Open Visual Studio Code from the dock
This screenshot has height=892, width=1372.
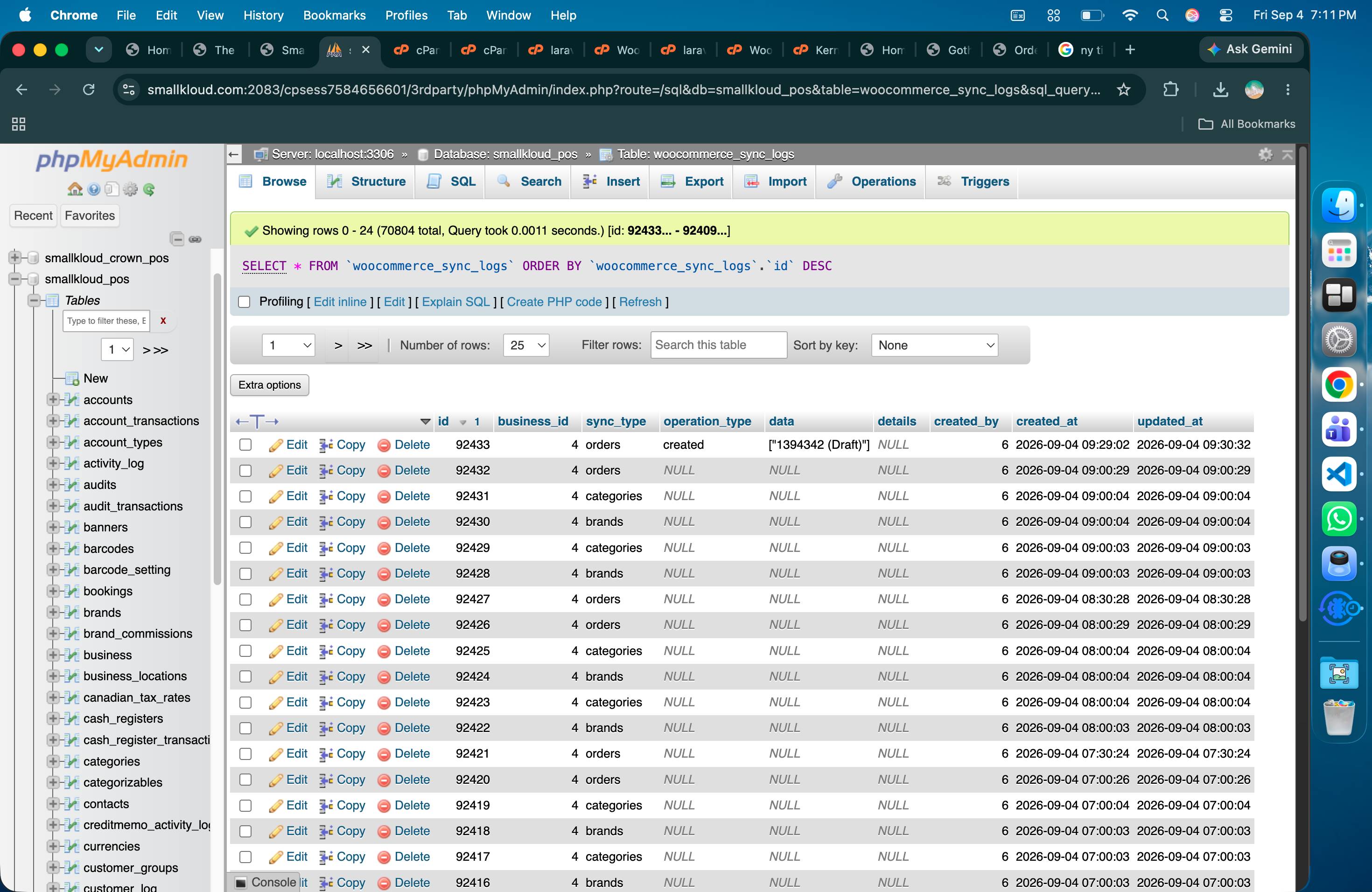click(x=1338, y=474)
